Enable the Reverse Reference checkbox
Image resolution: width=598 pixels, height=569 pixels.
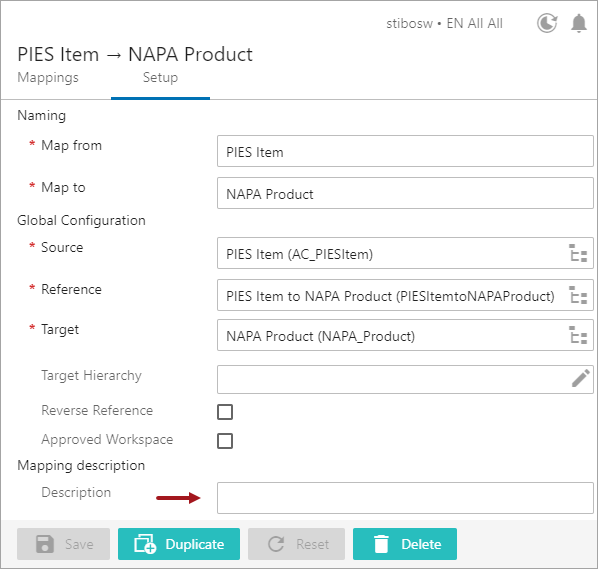click(225, 412)
